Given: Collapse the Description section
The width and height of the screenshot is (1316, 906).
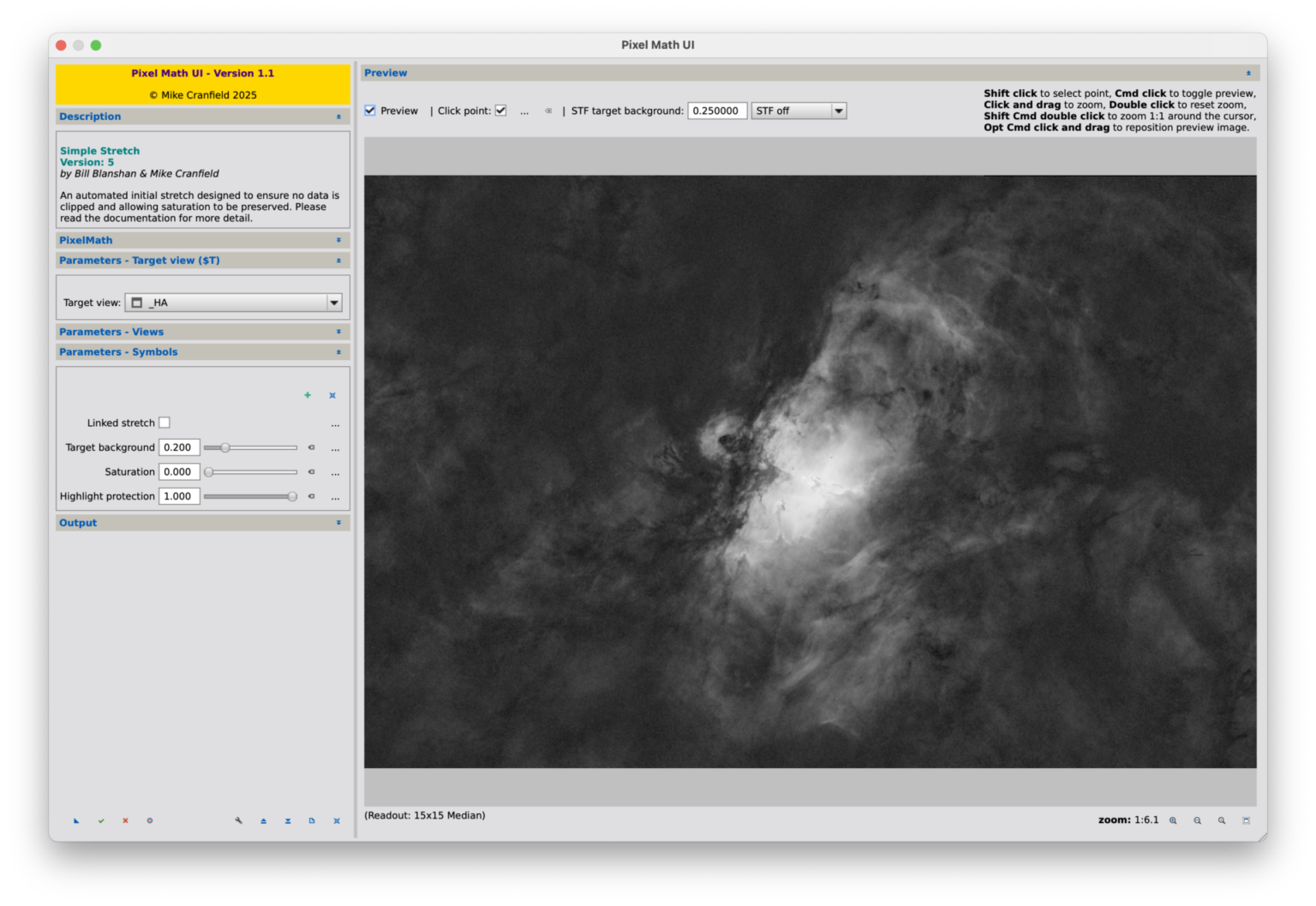Looking at the screenshot, I should point(338,116).
